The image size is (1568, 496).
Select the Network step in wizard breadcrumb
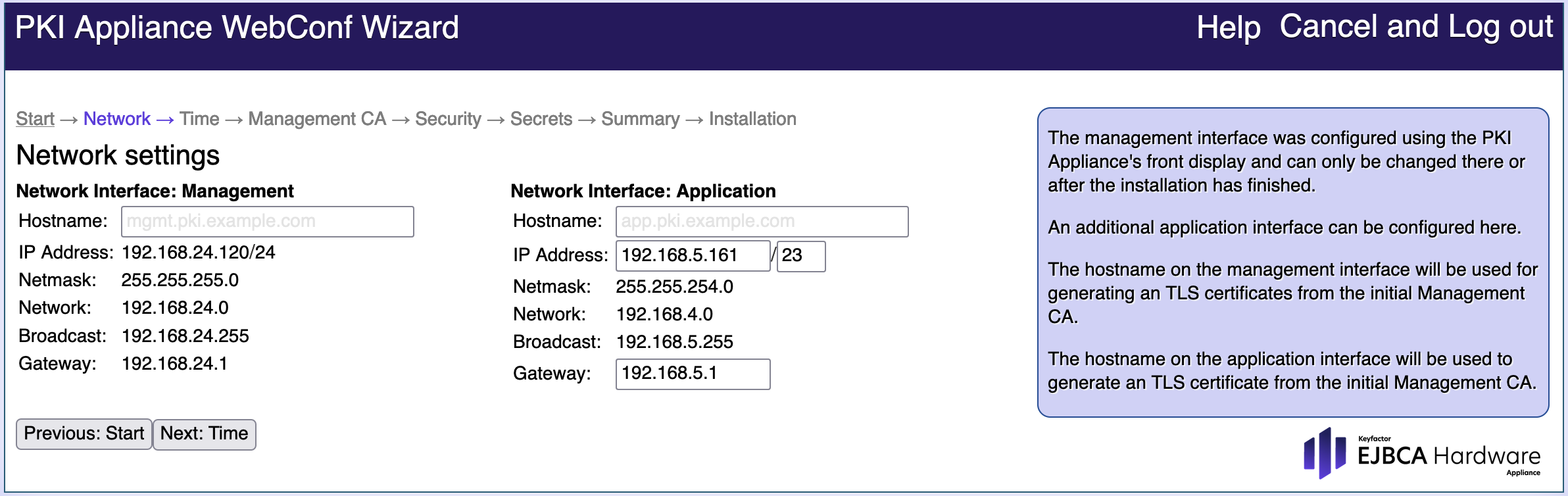[117, 119]
